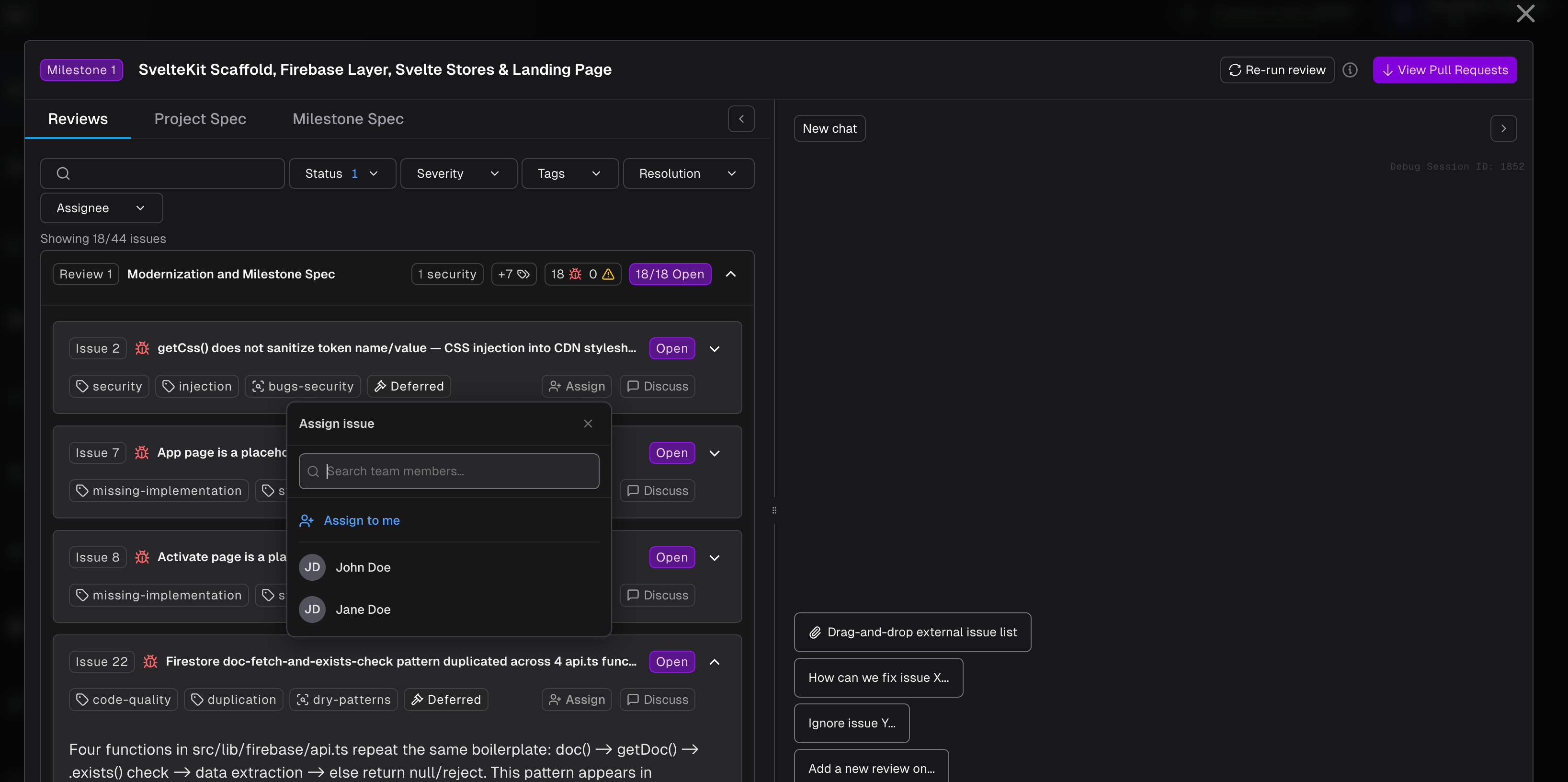Click the info icon beside Re-run review
Image resolution: width=1568 pixels, height=782 pixels.
pos(1350,70)
